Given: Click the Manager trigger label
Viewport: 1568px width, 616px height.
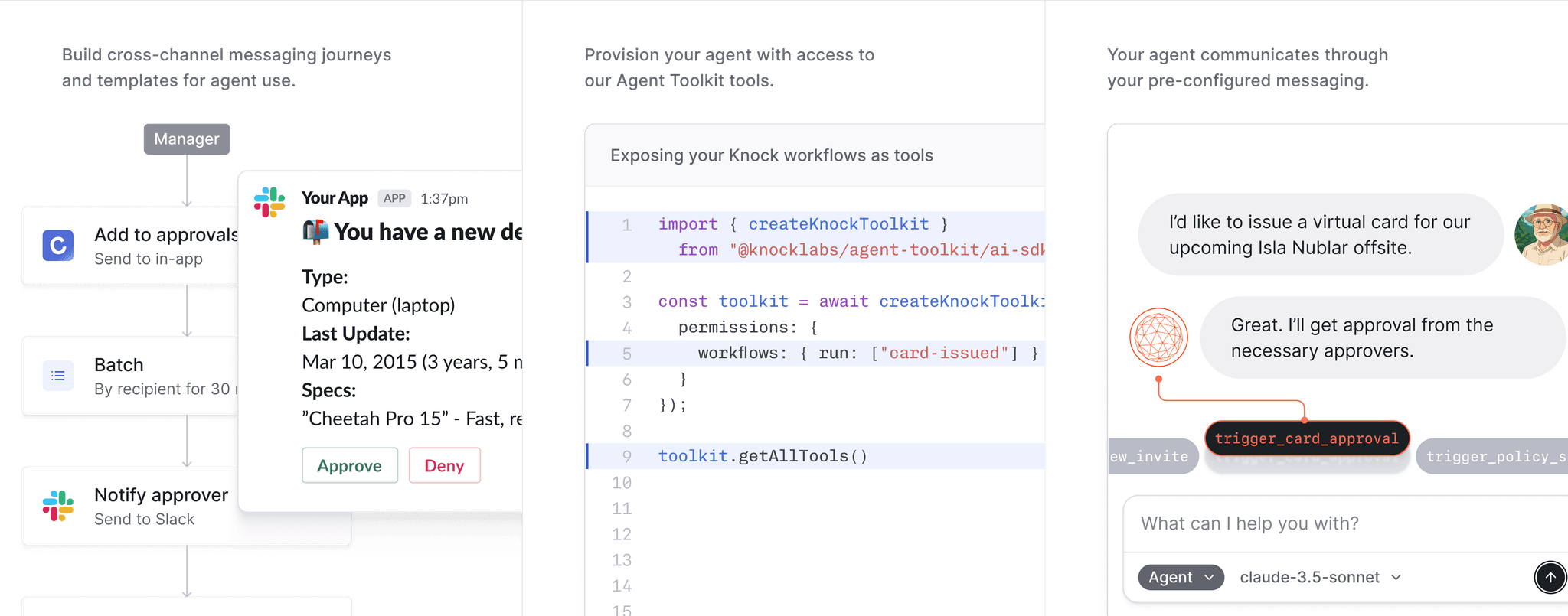Looking at the screenshot, I should click(187, 139).
